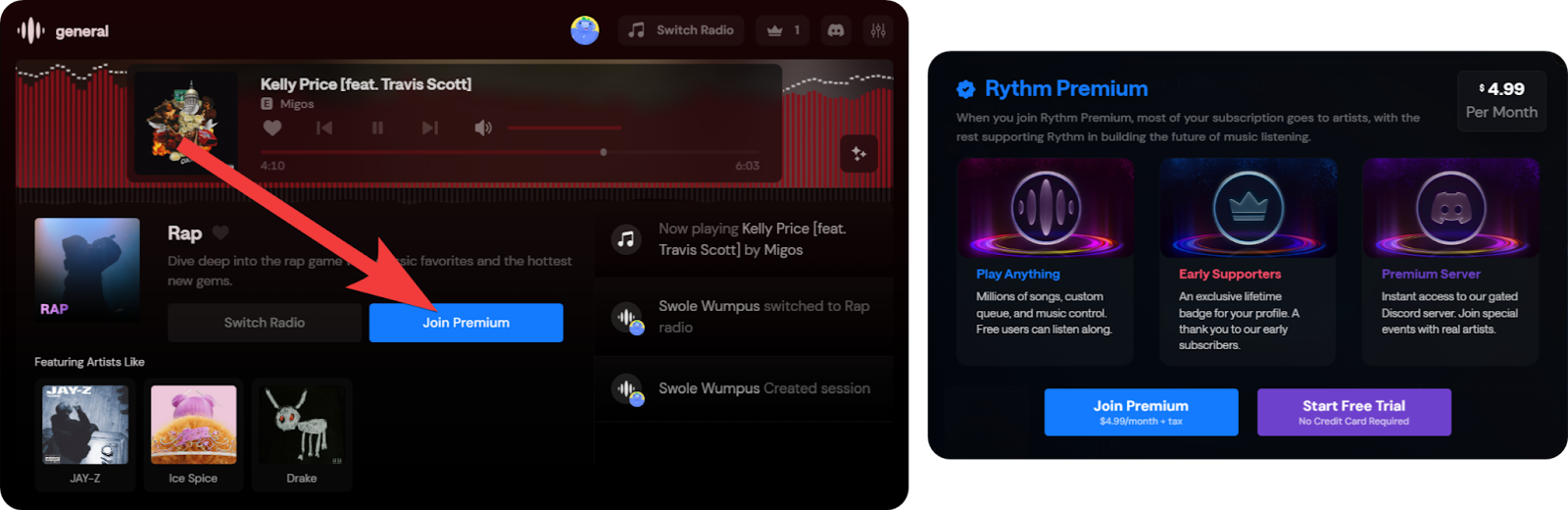
Task: Favorite the Rap radio heart
Action: click(220, 233)
